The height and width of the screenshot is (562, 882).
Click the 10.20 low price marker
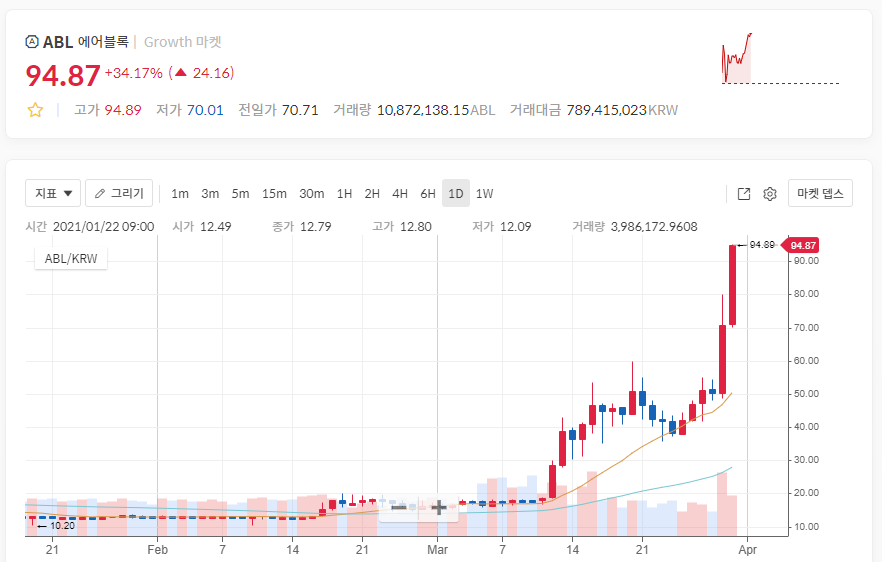point(56,525)
